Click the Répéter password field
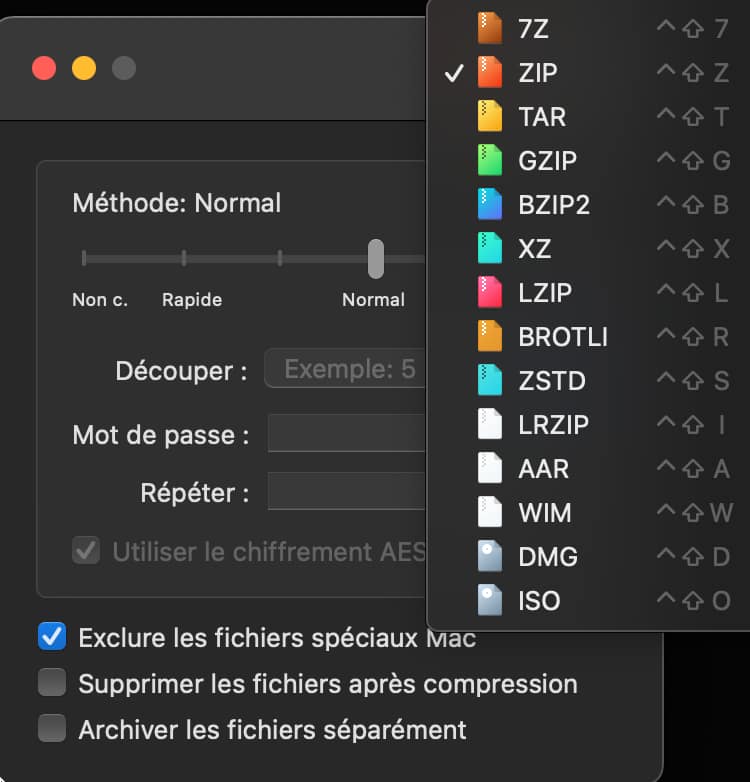This screenshot has height=782, width=750. point(347,493)
